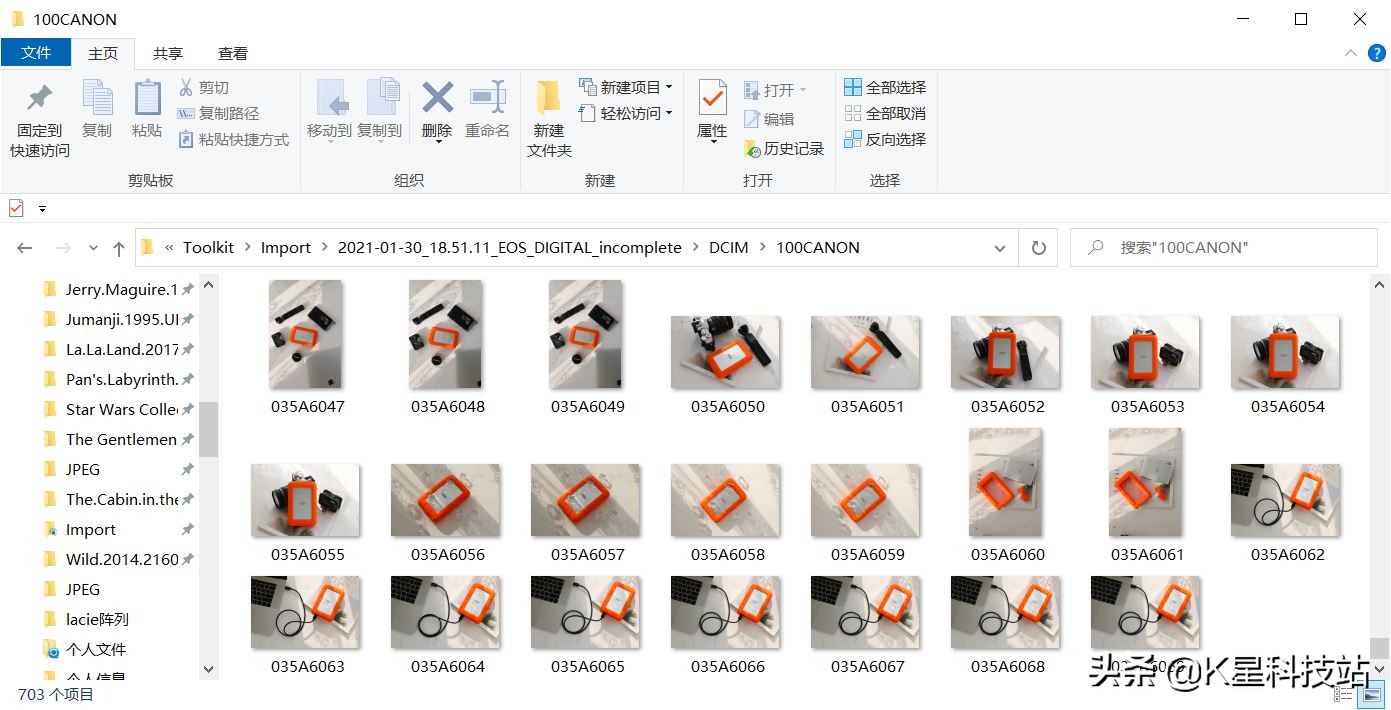
Task: Select all items with 全部选择
Action: pos(884,88)
